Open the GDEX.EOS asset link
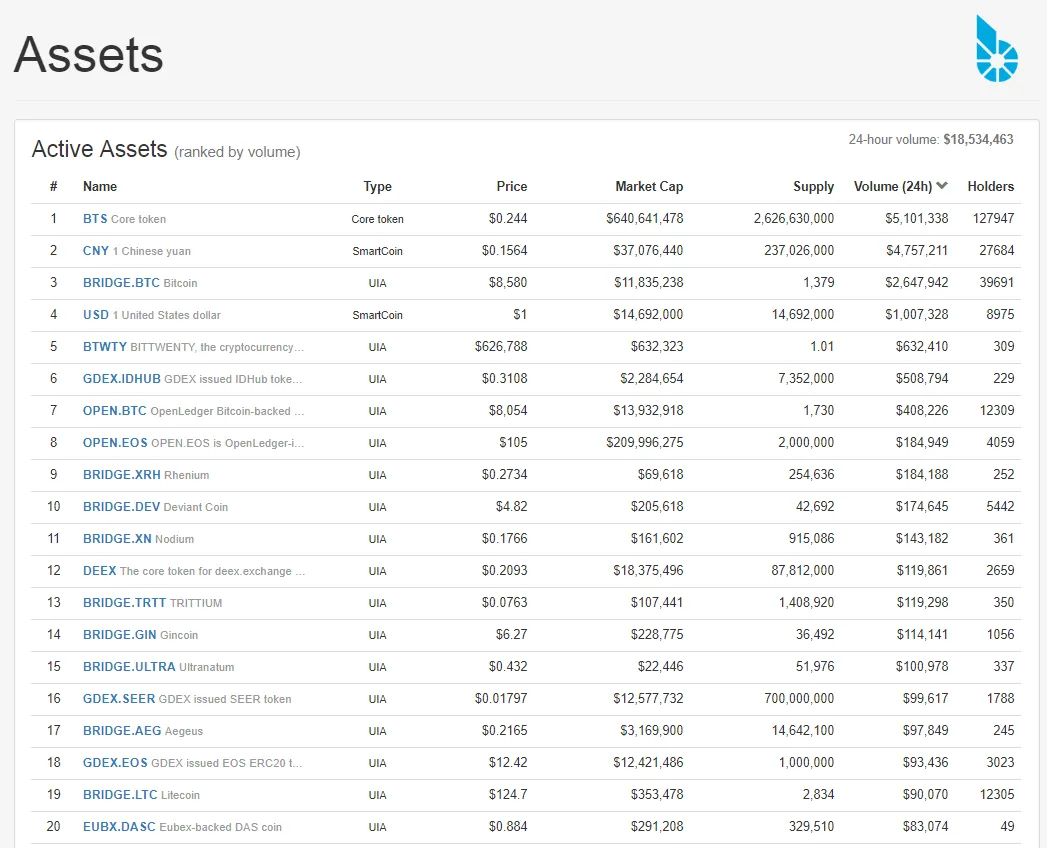Screen dimensions: 1047x848 pos(115,763)
